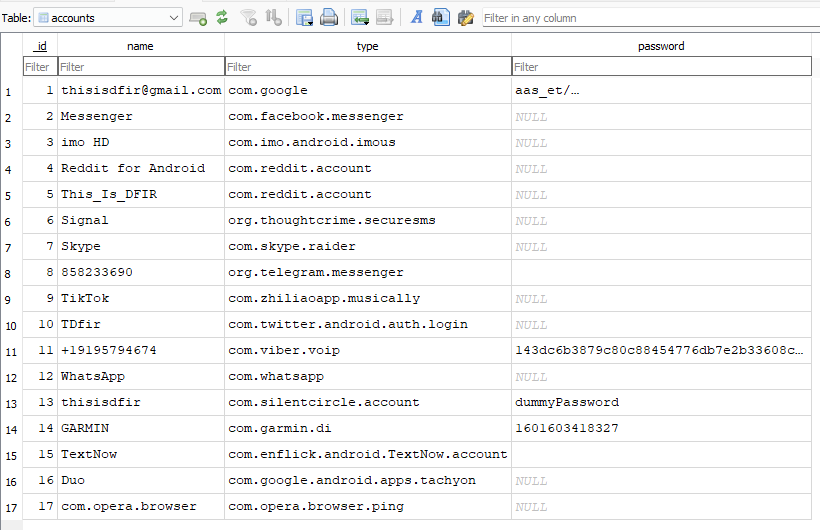This screenshot has width=820, height=530.
Task: Select the 1601603418327 password cell
Action: (x=661, y=428)
